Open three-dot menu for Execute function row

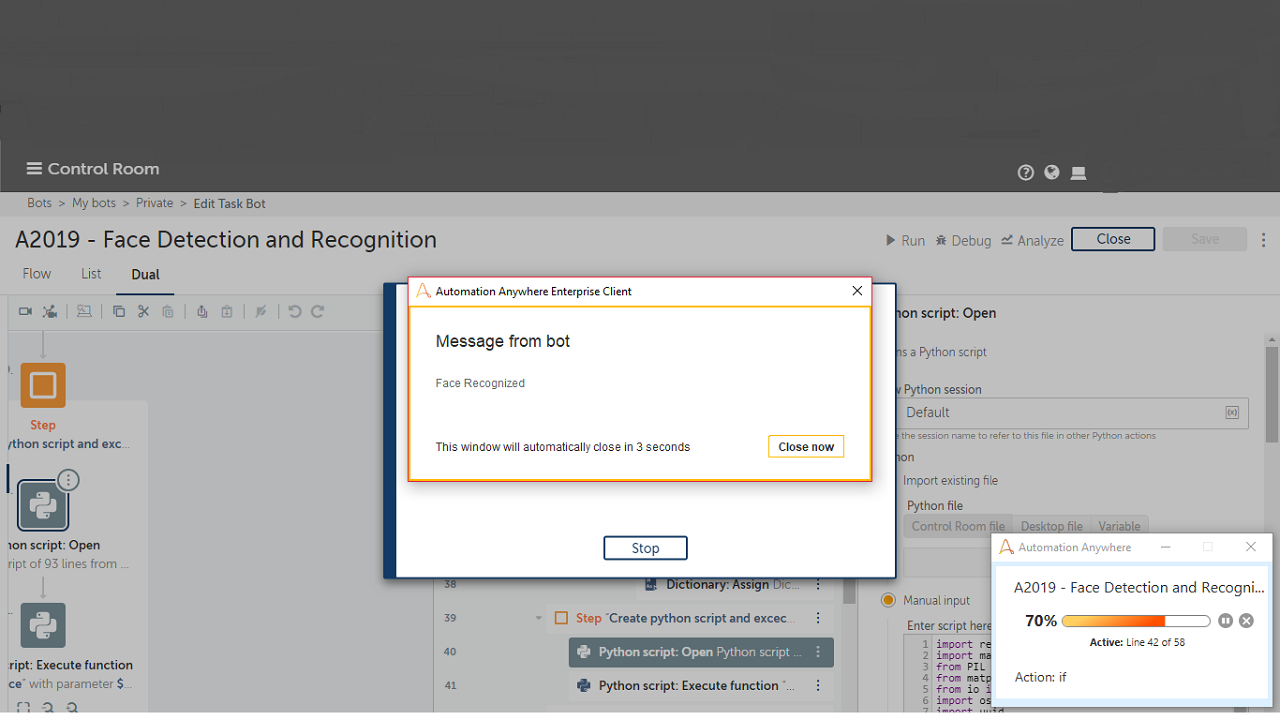[x=818, y=686]
